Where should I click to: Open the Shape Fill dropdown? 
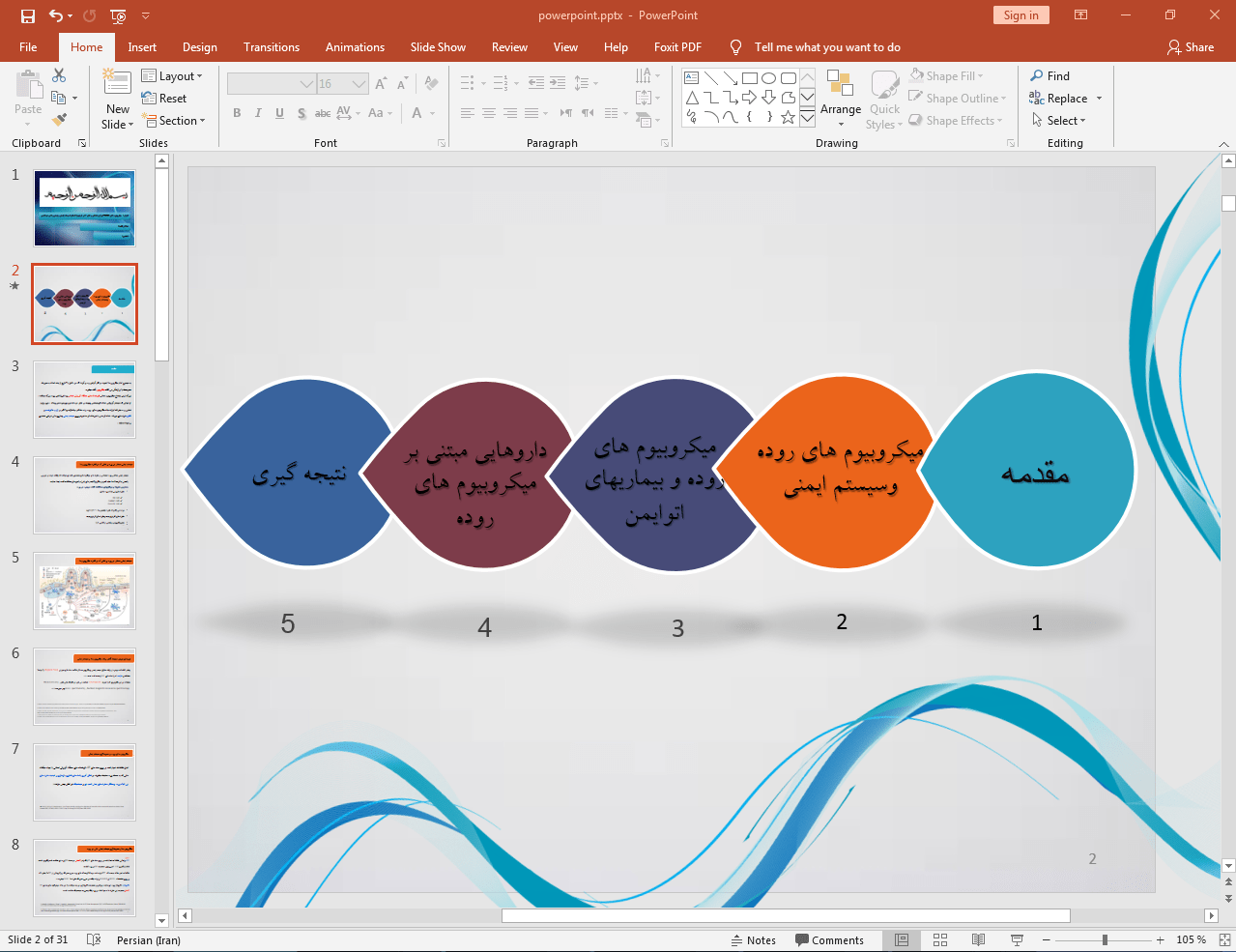point(947,75)
